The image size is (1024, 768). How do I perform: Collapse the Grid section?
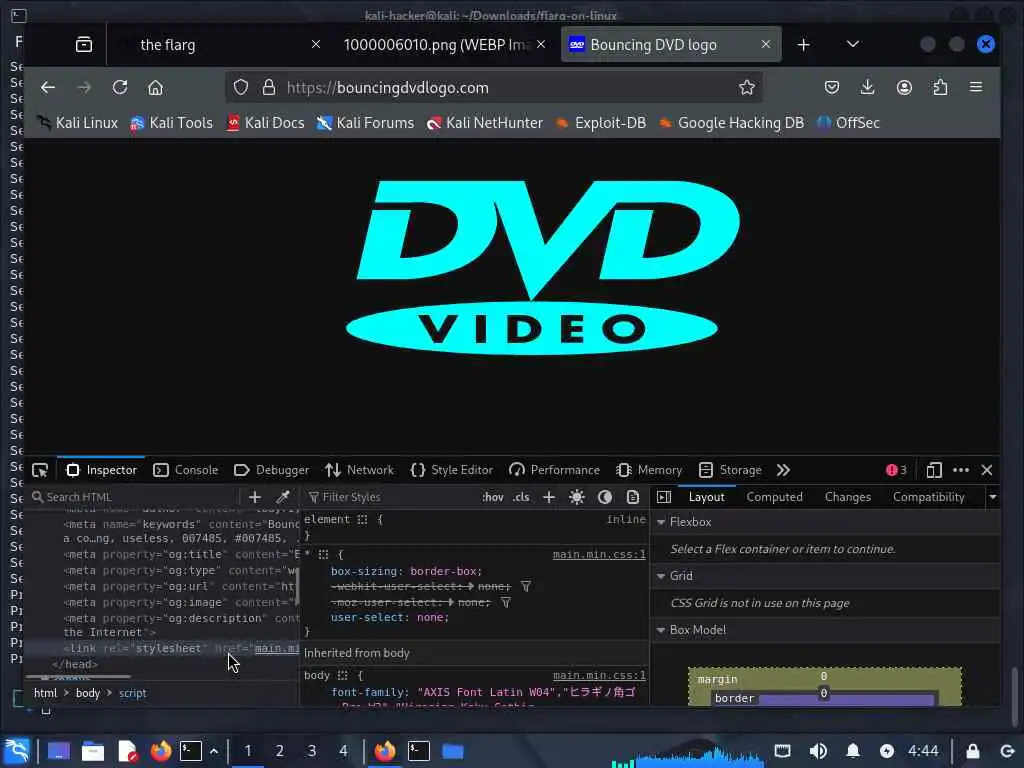point(661,576)
